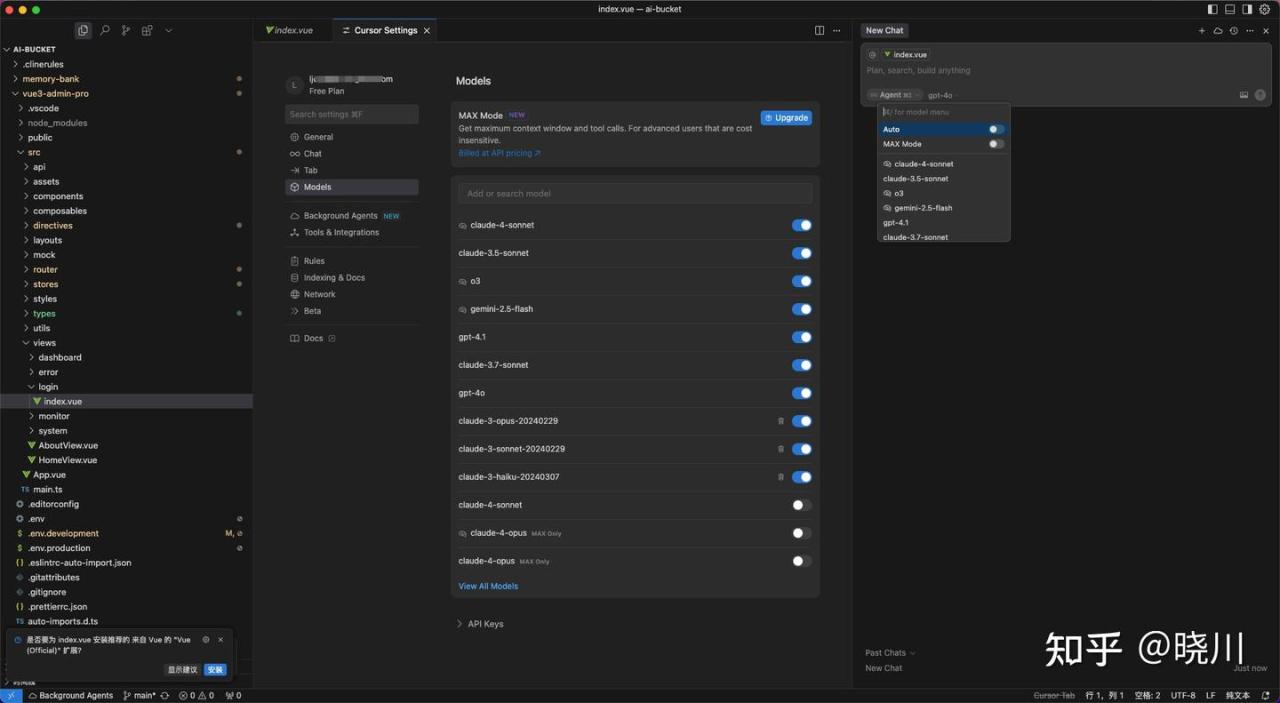This screenshot has width=1280, height=703.
Task: Open General settings section
Action: point(318,137)
